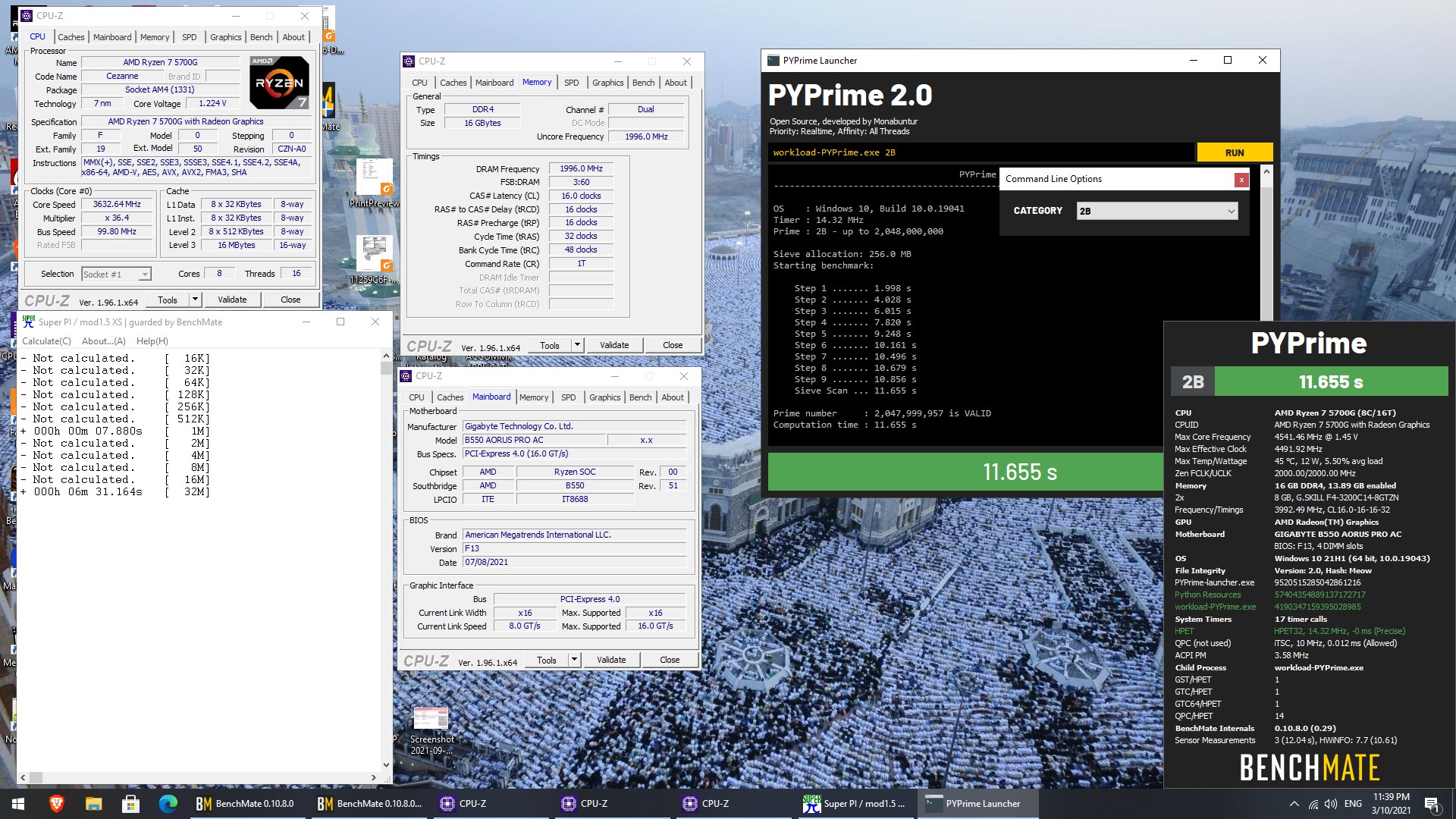Open CATEGORY dropdown showing 2B

tap(1157, 211)
